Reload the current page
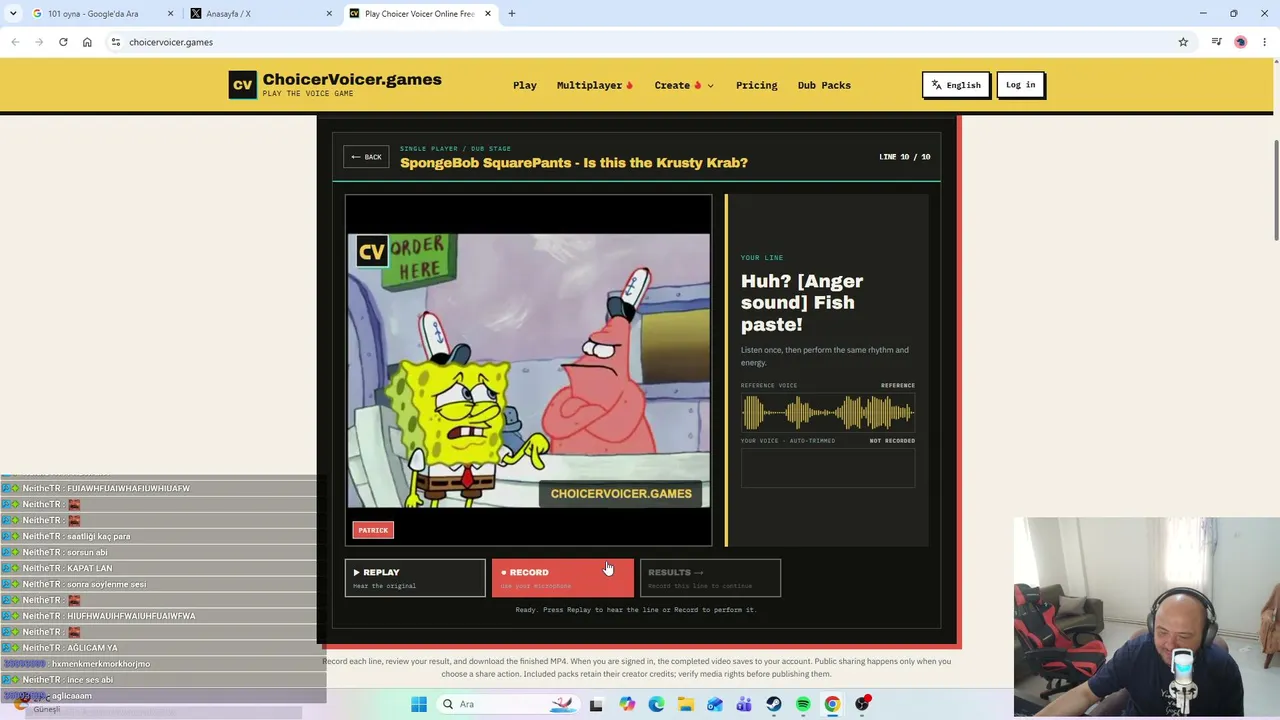 coord(63,42)
